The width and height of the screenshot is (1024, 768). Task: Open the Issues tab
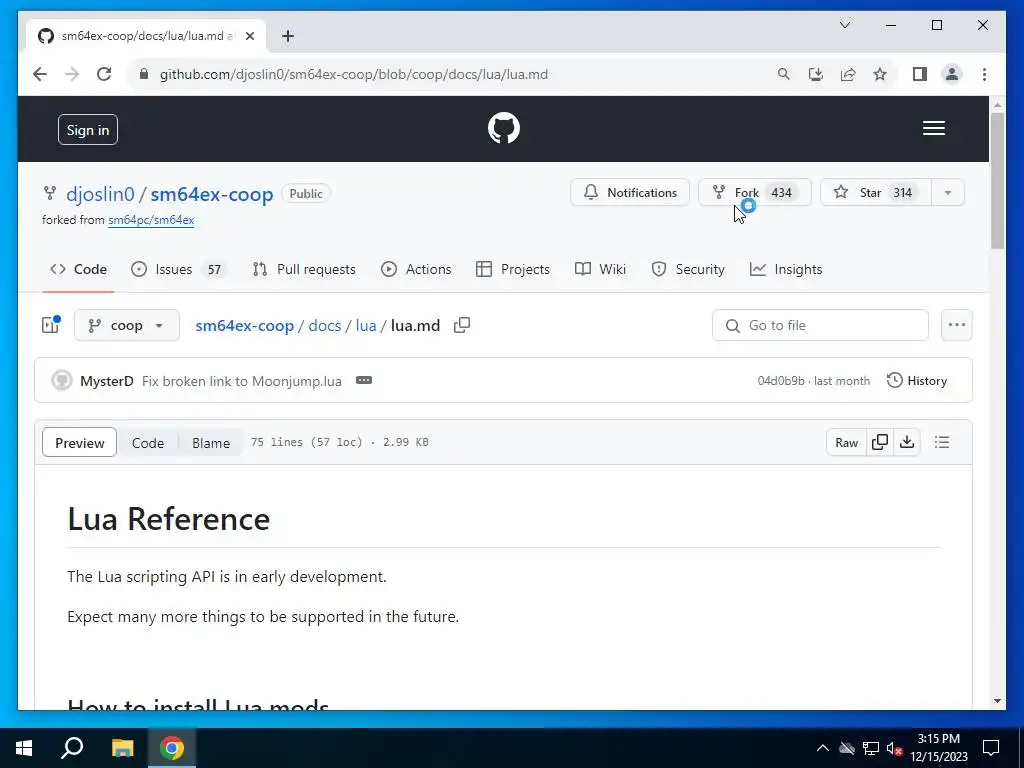[178, 269]
